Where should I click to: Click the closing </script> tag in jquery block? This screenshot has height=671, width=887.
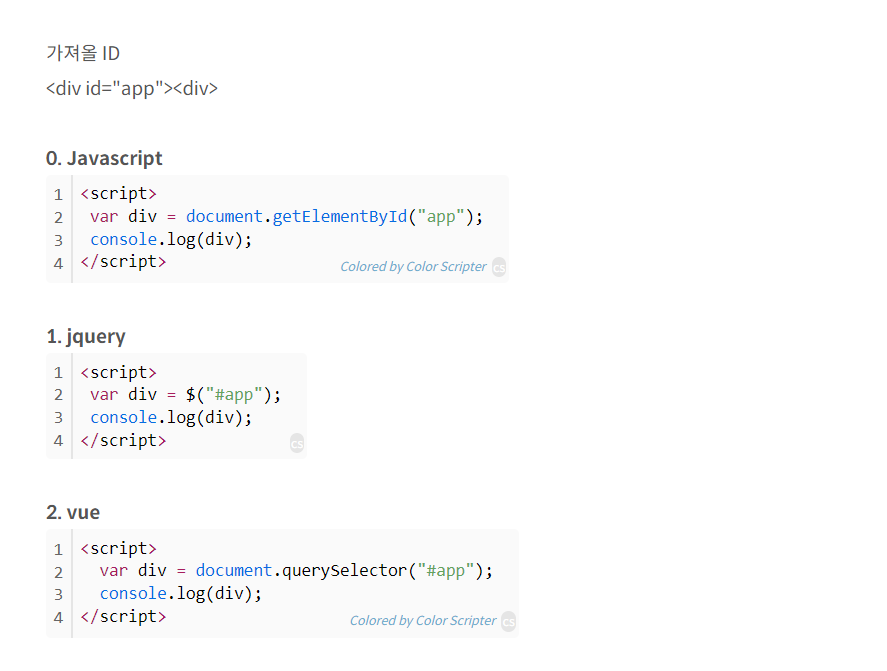tap(123, 440)
